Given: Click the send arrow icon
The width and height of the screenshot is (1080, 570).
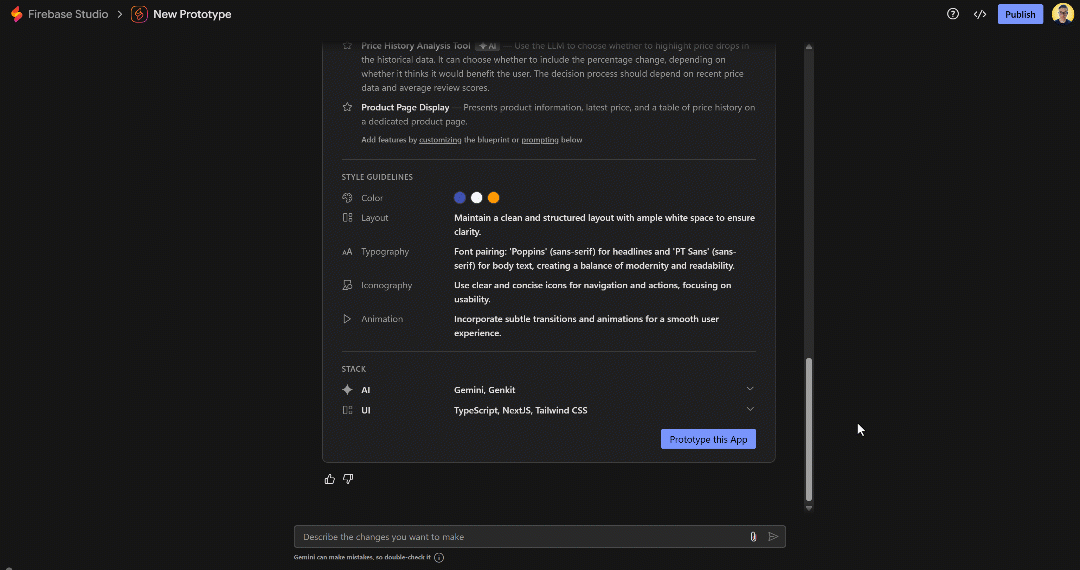Looking at the screenshot, I should coord(773,537).
